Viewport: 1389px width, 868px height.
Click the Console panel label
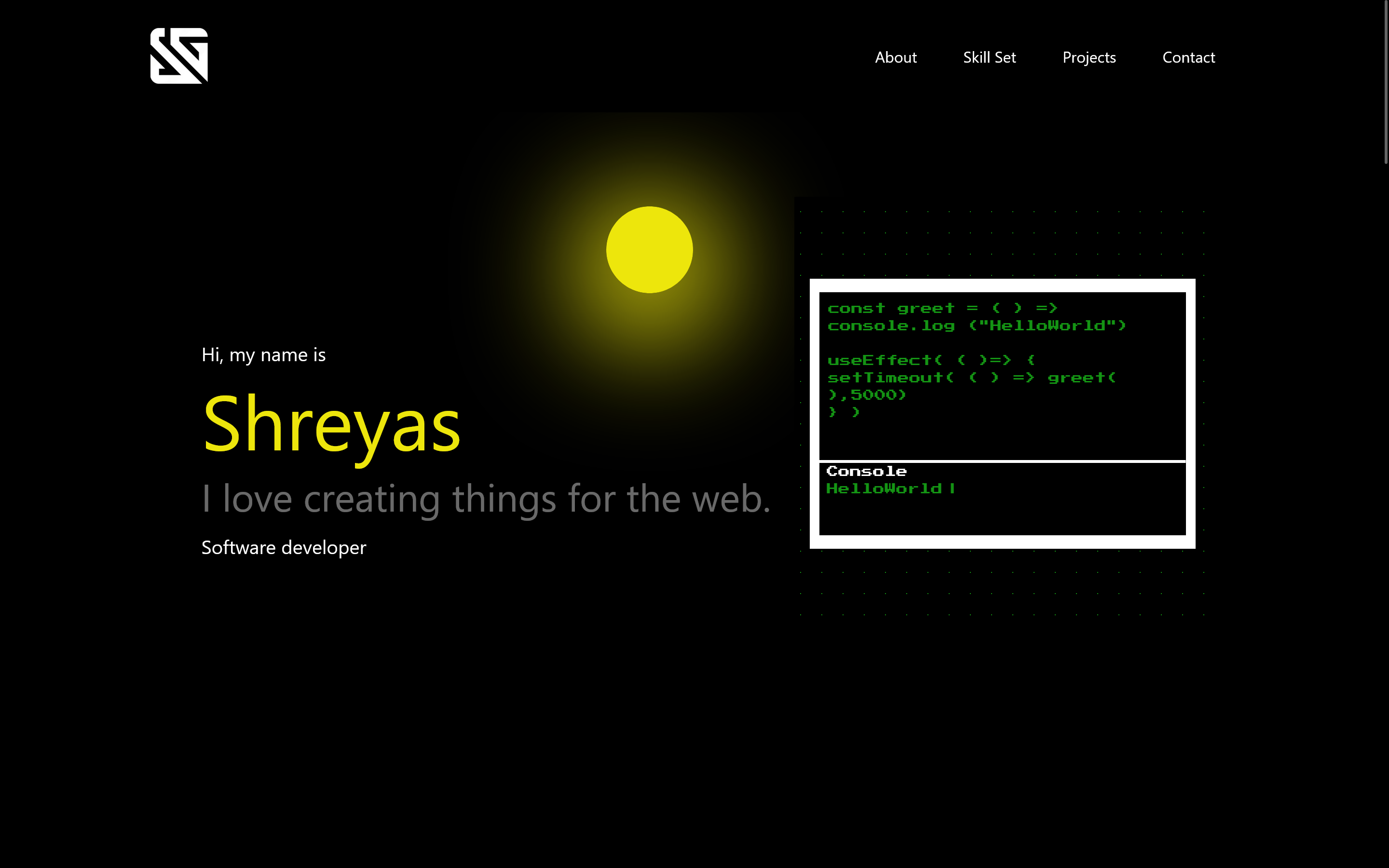(866, 471)
